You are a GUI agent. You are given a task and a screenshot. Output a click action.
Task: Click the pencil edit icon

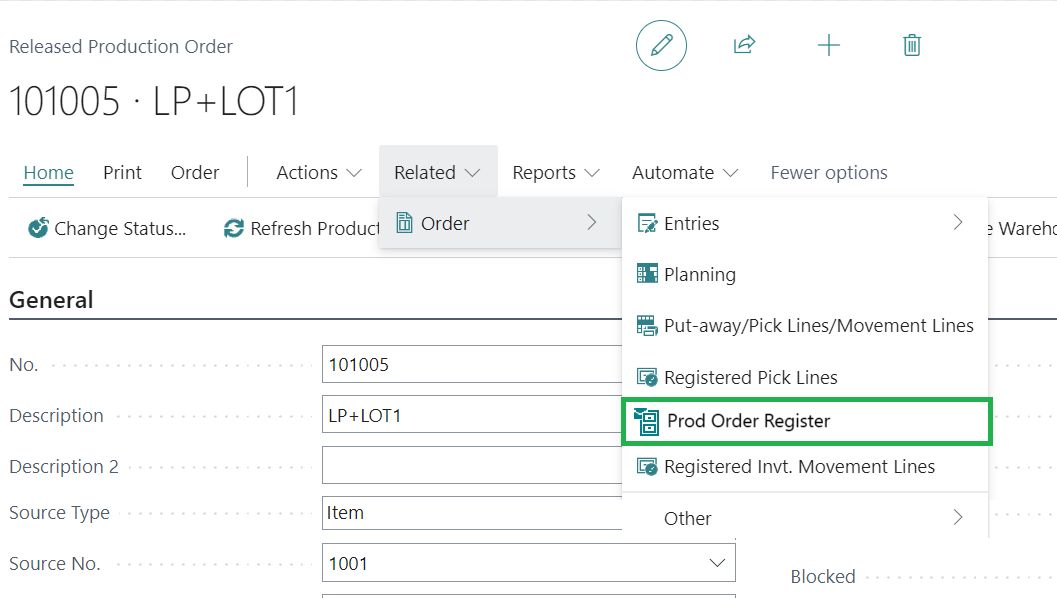click(x=661, y=45)
